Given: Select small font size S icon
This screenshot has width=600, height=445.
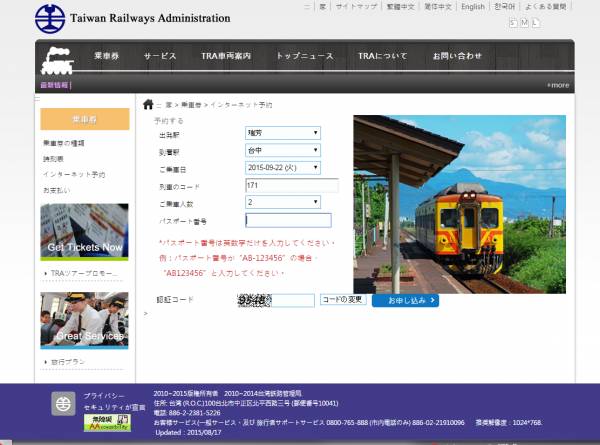Looking at the screenshot, I should 513,23.
